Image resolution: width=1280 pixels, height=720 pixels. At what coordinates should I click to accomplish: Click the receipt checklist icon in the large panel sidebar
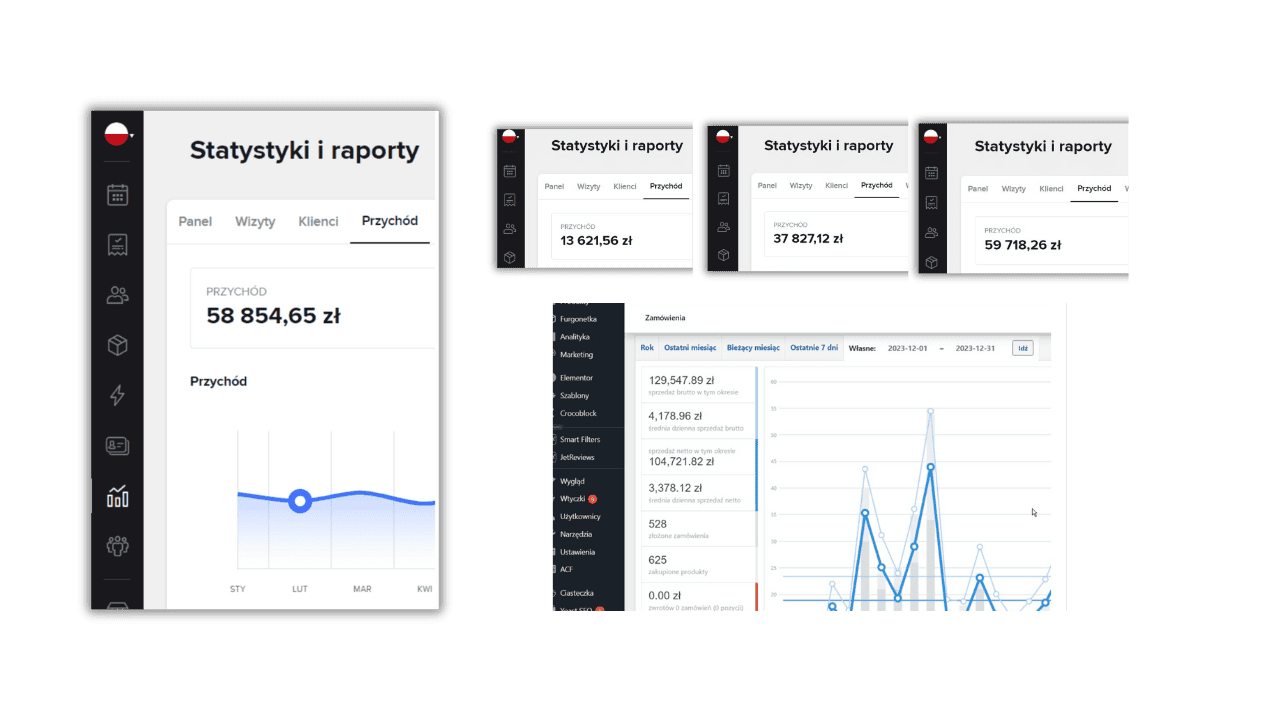118,244
